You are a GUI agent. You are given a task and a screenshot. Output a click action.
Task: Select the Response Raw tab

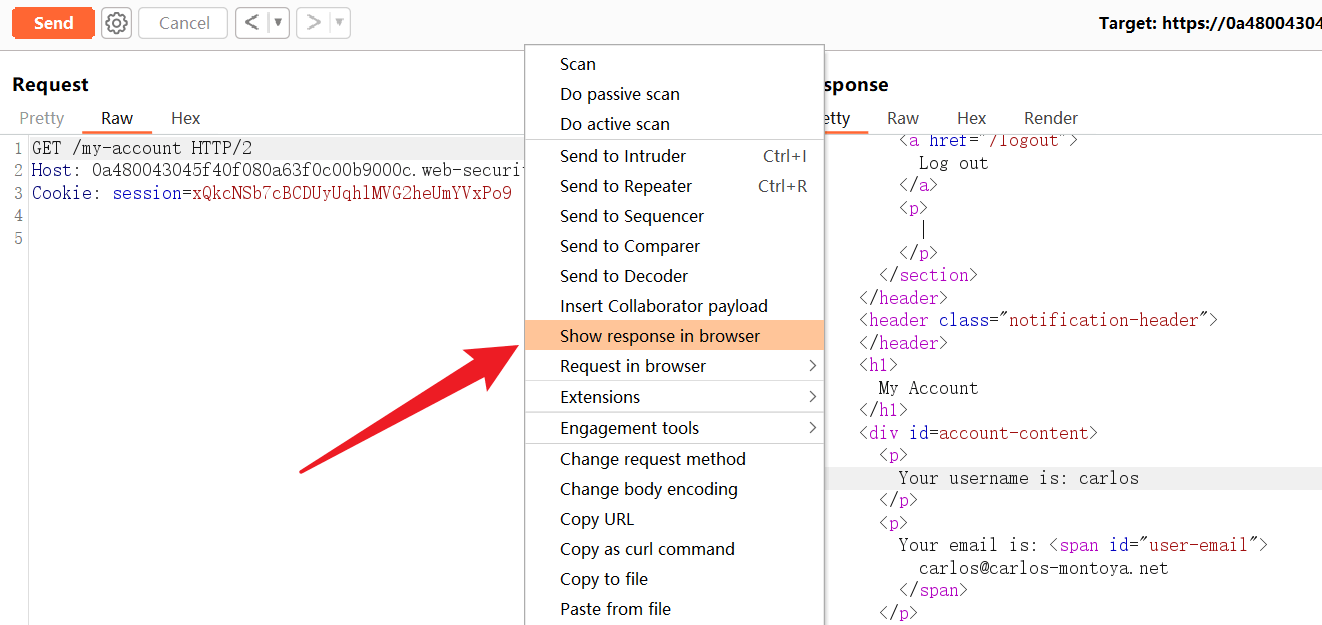tap(902, 118)
